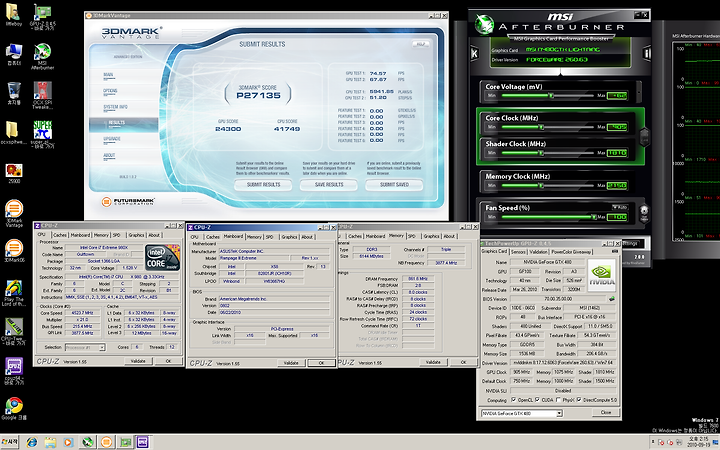Open the Start menu button
Screen dimensions: 720x450
tap(10, 442)
